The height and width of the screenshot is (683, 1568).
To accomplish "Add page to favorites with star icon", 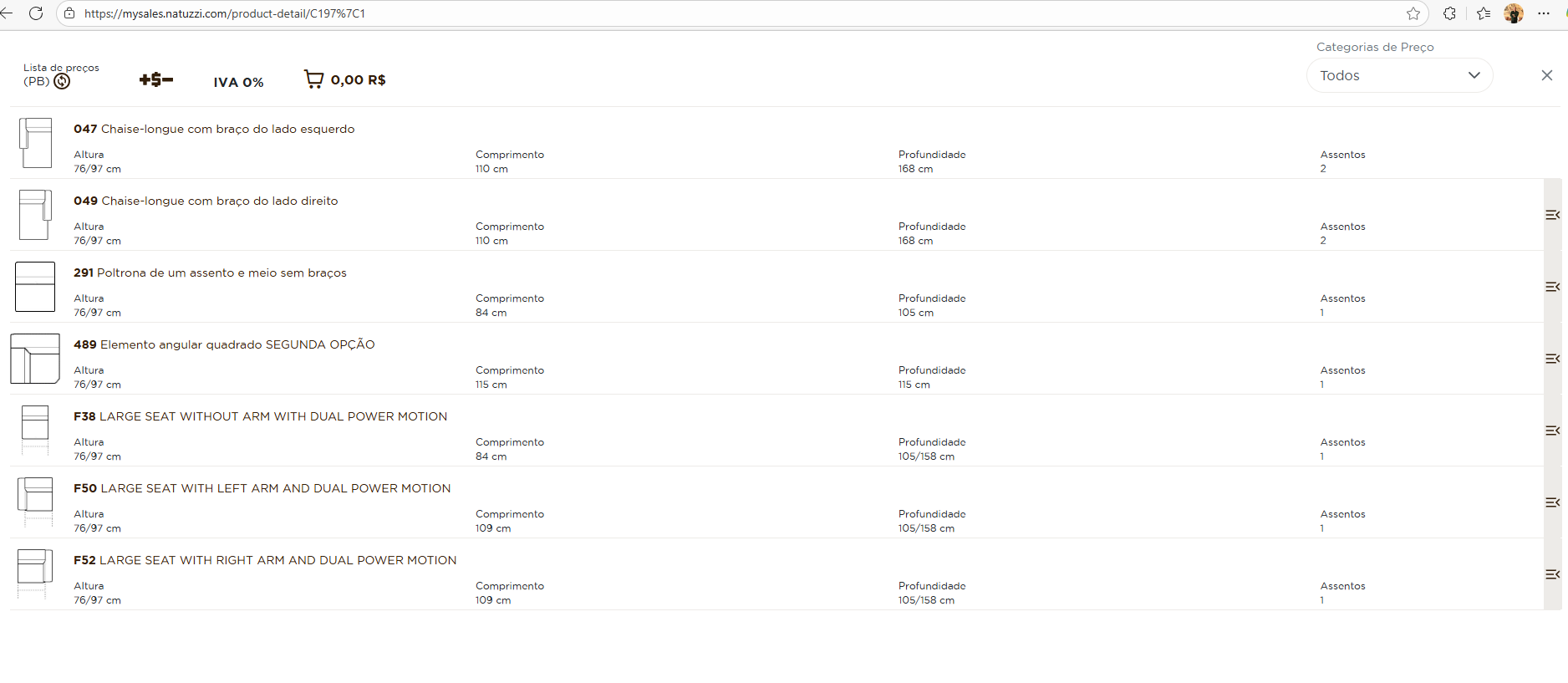I will point(1413,13).
